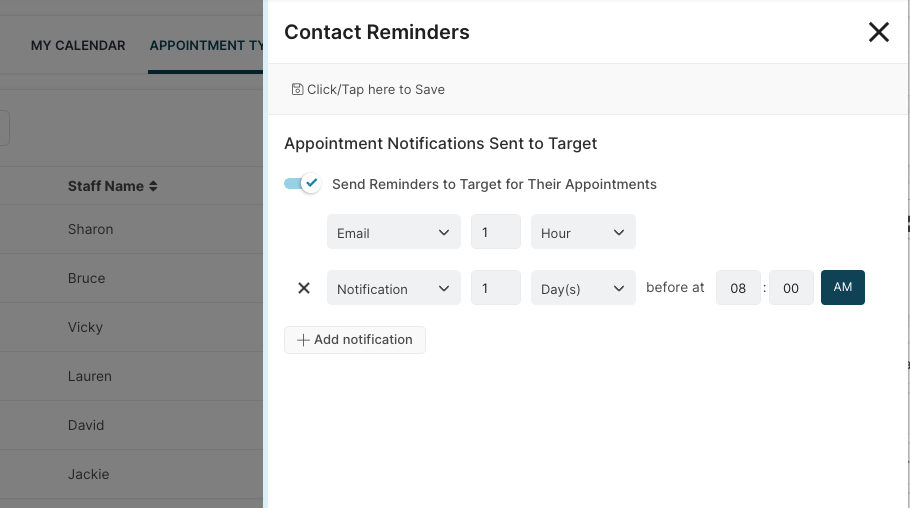Select the Appointment Types tab

click(x=206, y=46)
